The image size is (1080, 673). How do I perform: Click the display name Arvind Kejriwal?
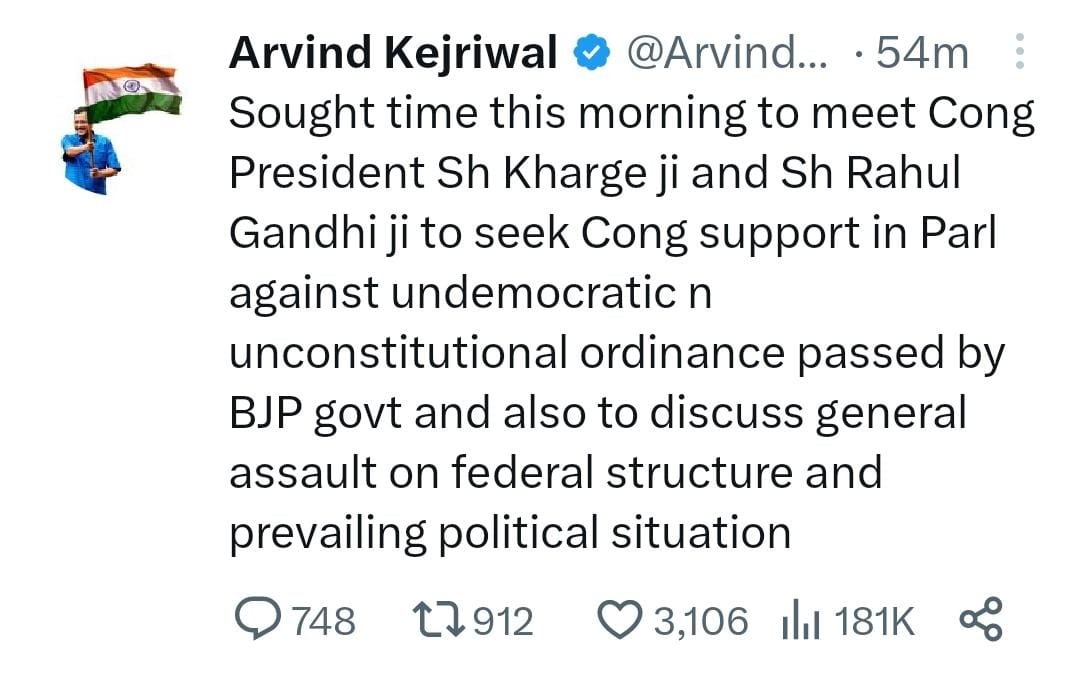coord(393,53)
